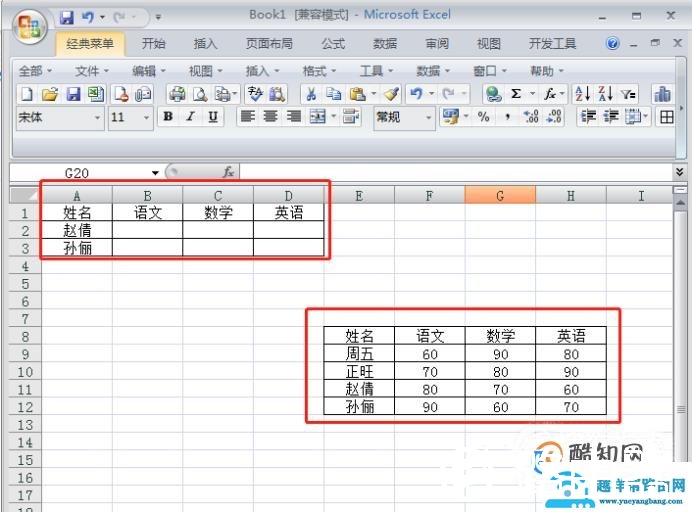
Task: Switch to the 开始 ribbon tab
Action: point(154,44)
